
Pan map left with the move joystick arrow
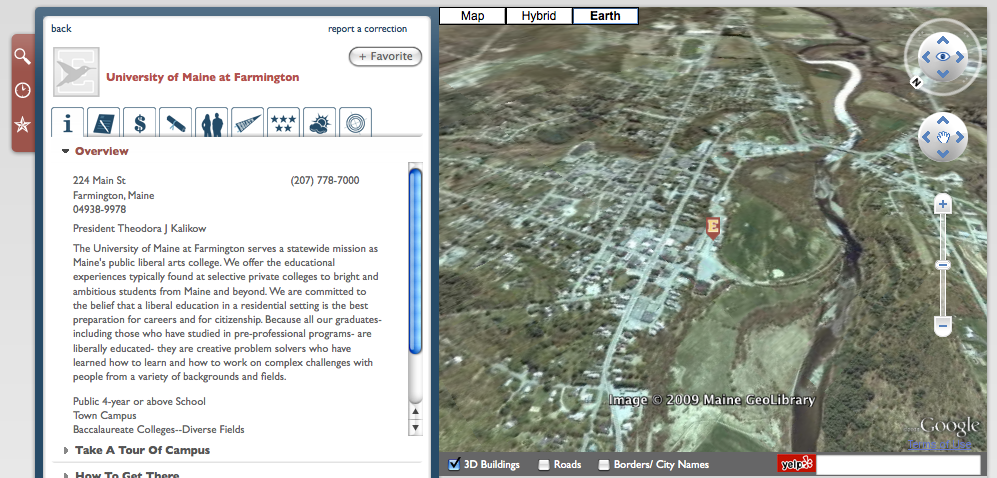click(926, 137)
